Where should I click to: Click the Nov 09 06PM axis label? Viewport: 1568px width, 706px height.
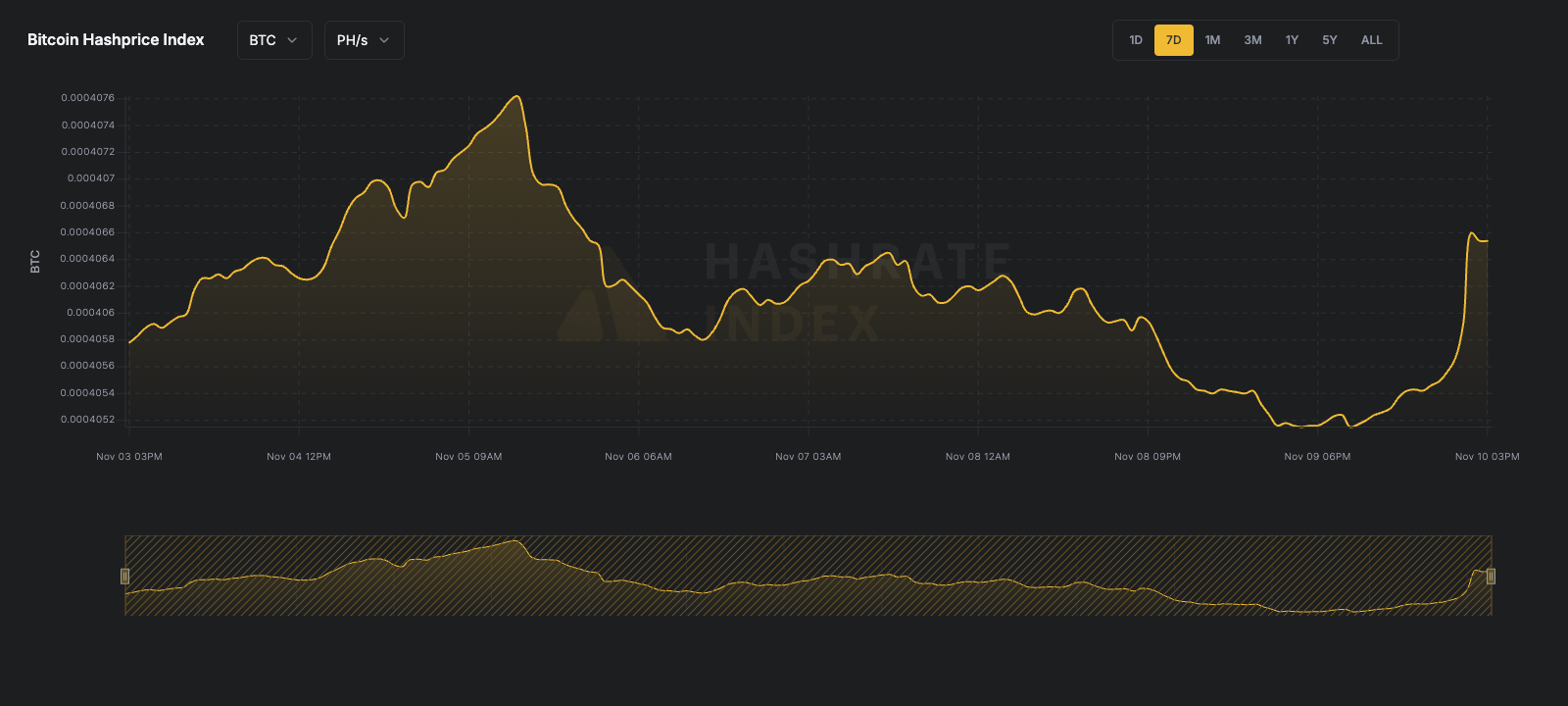[x=1317, y=457]
